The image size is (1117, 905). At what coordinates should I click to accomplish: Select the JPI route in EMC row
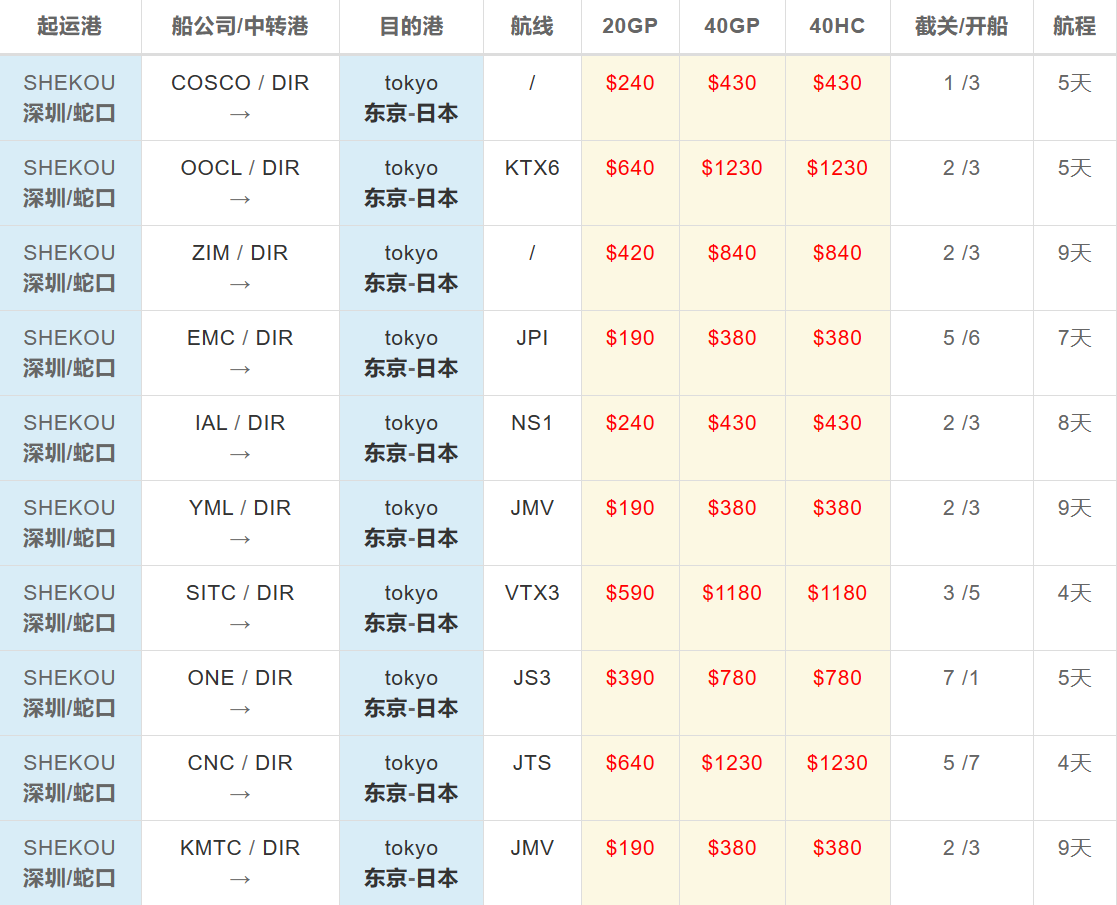point(532,338)
